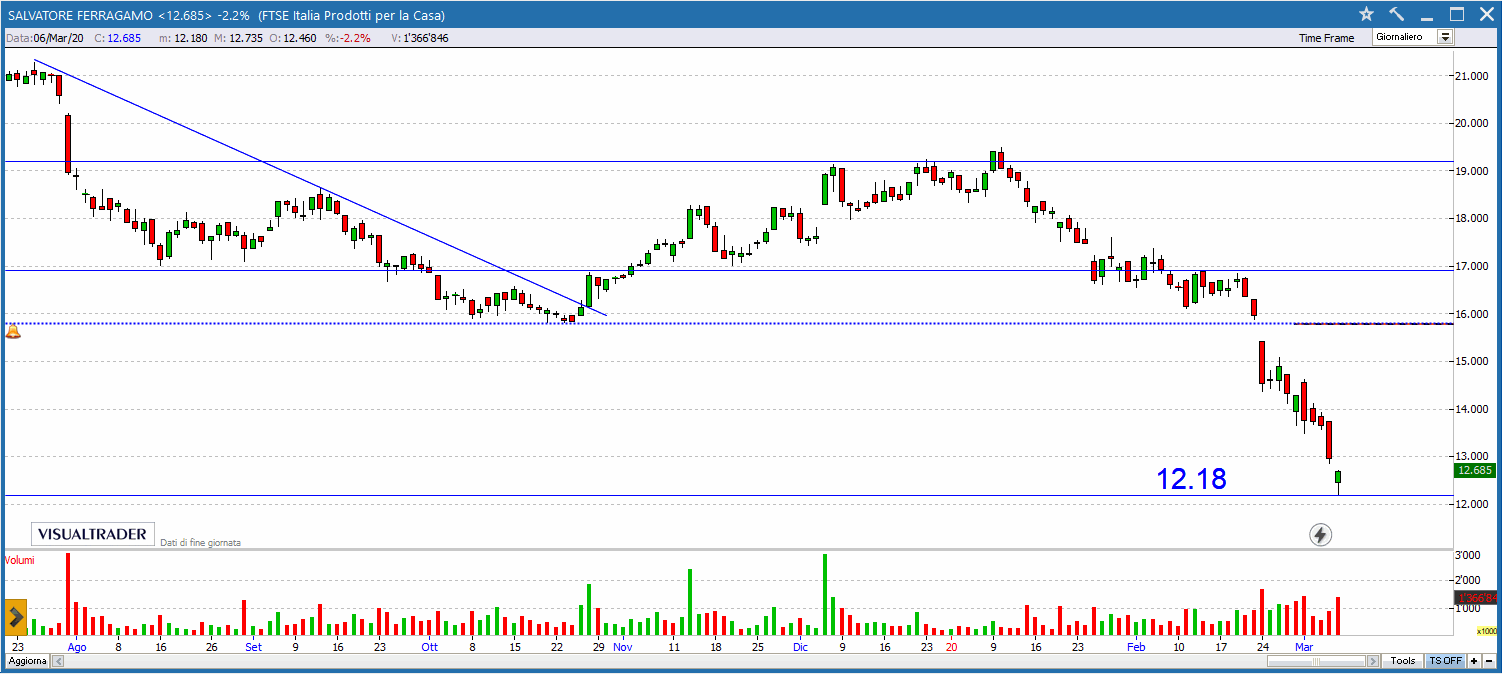
Task: Click the red 1'366'84 volume value tag
Action: point(1475,597)
